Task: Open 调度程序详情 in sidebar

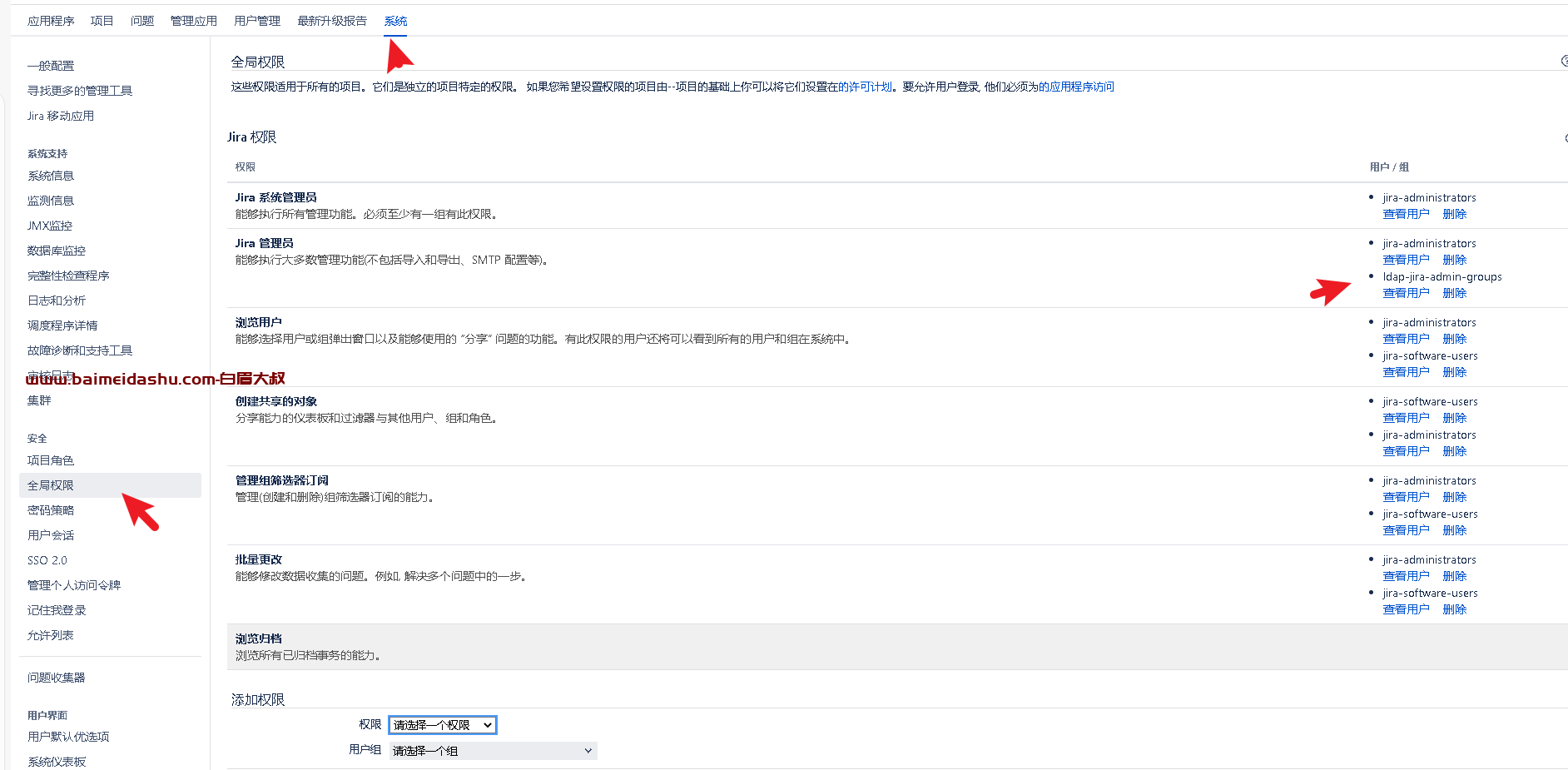Action: click(x=62, y=325)
